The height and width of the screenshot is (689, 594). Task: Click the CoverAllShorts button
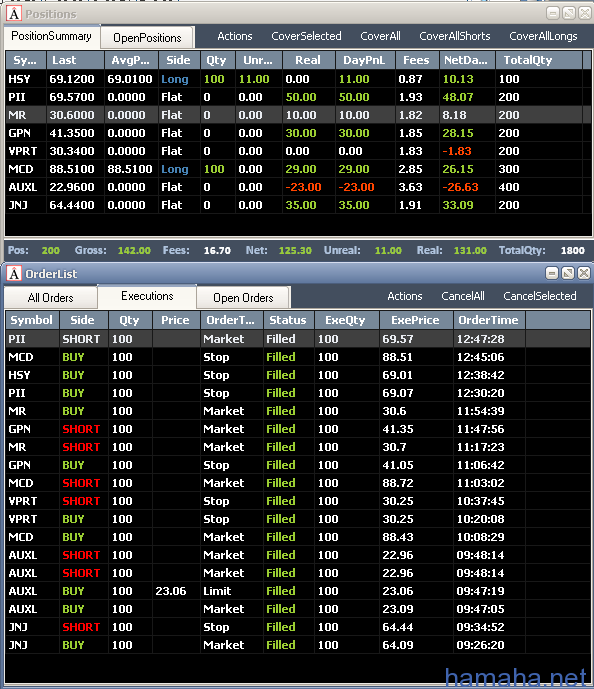455,36
